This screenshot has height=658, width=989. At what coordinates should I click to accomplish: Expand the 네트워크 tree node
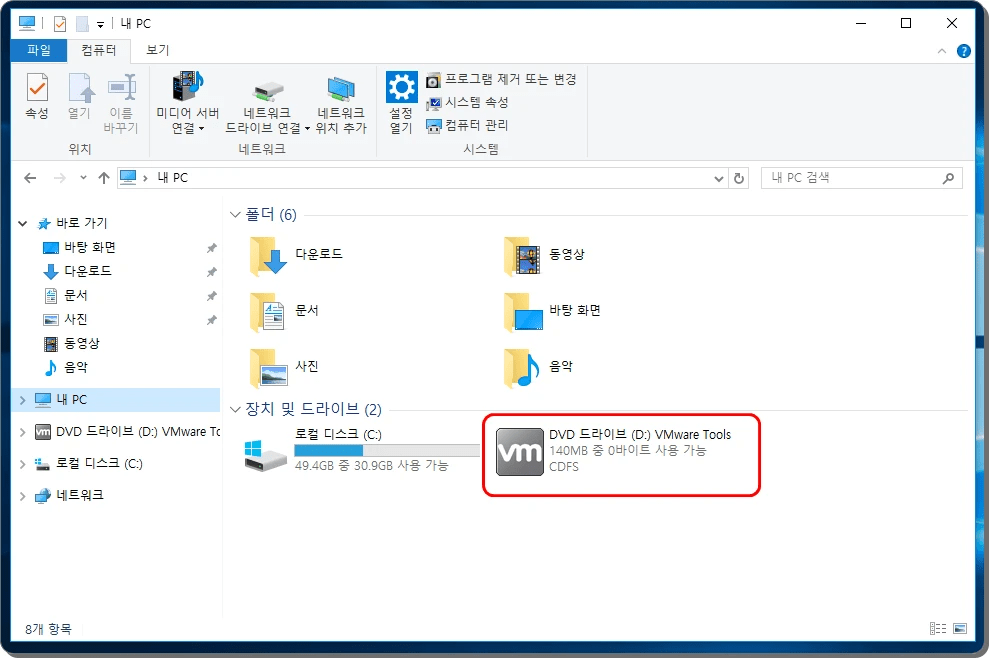click(22, 493)
